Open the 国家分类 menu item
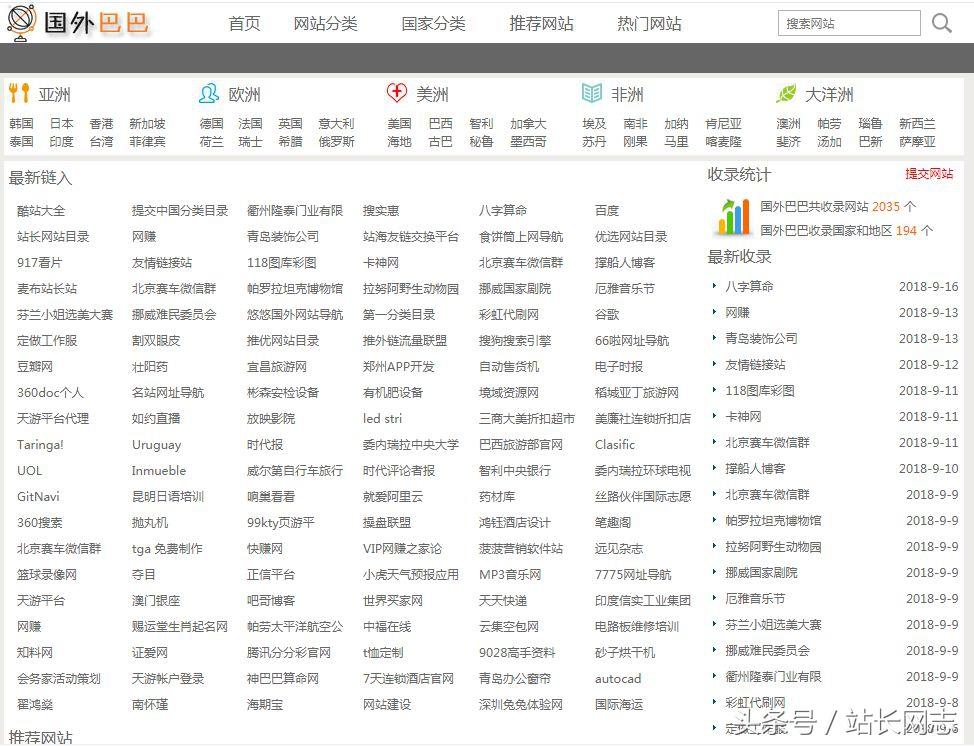Viewport: 974px width, 746px height. (x=433, y=24)
